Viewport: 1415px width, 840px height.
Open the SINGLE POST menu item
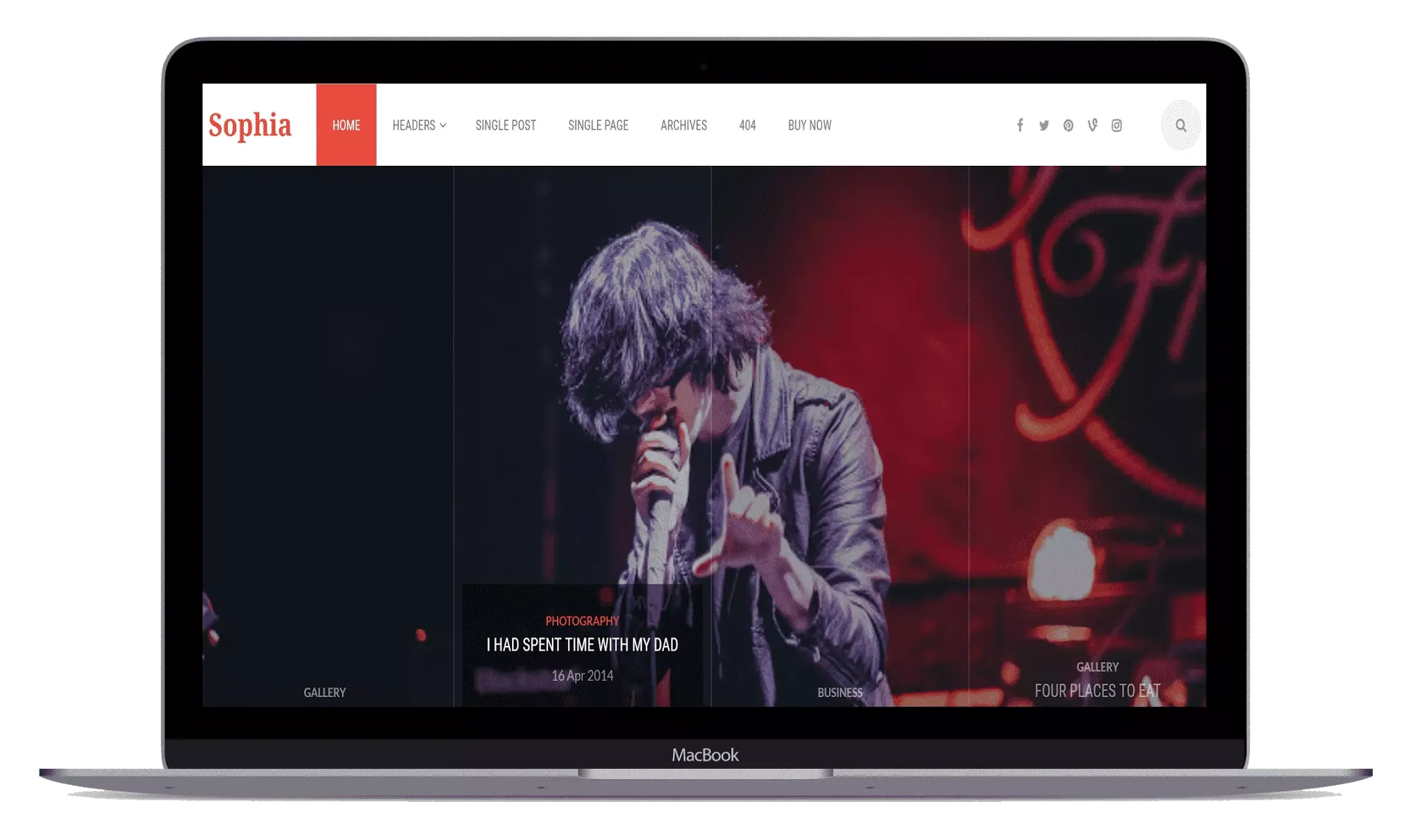(x=506, y=125)
